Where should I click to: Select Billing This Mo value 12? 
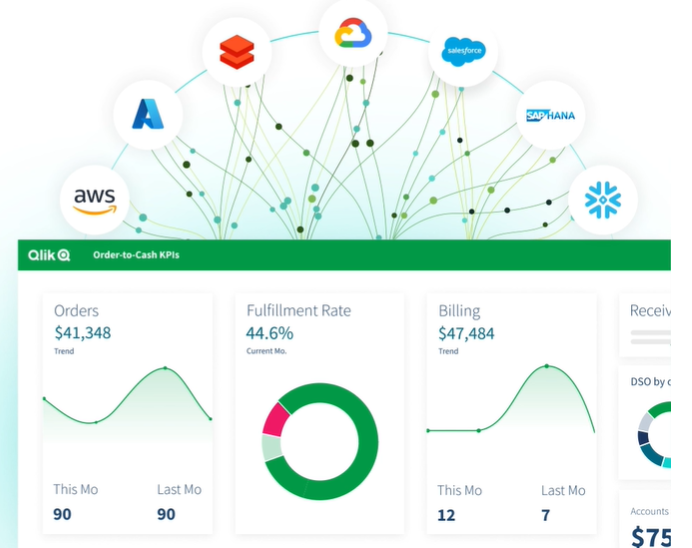click(x=446, y=515)
